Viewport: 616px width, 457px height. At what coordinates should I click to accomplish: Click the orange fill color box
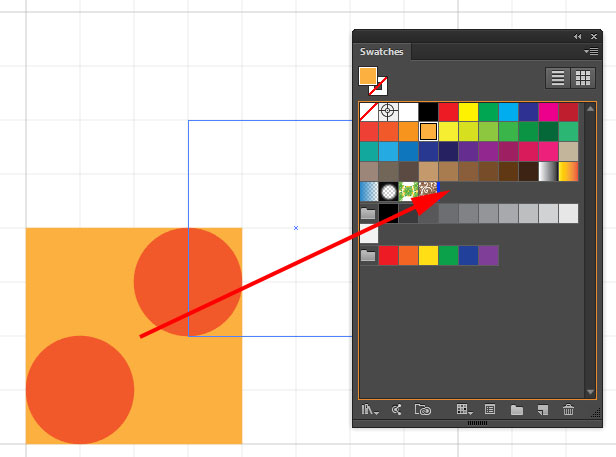[x=367, y=76]
